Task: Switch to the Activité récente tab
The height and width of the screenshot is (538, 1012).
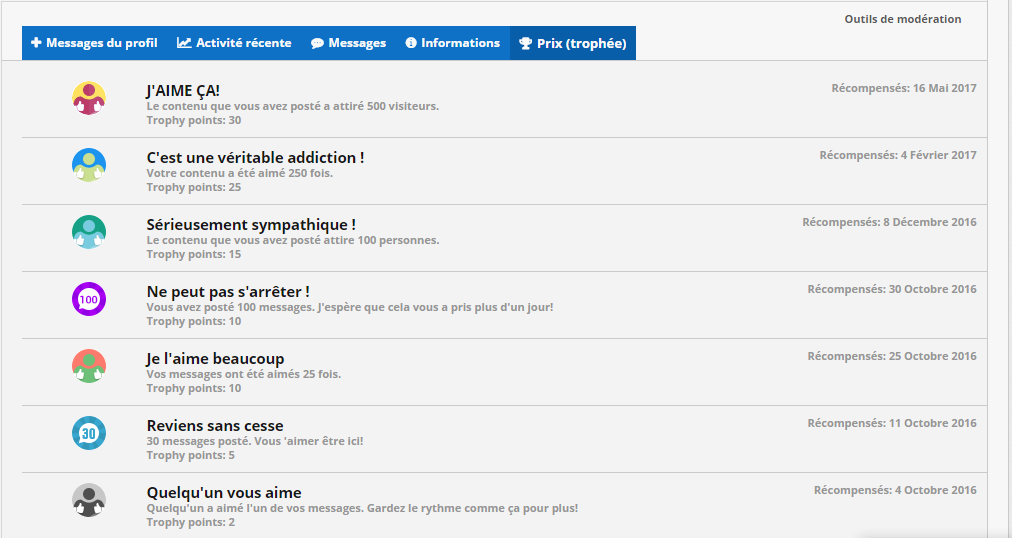Action: coord(234,43)
